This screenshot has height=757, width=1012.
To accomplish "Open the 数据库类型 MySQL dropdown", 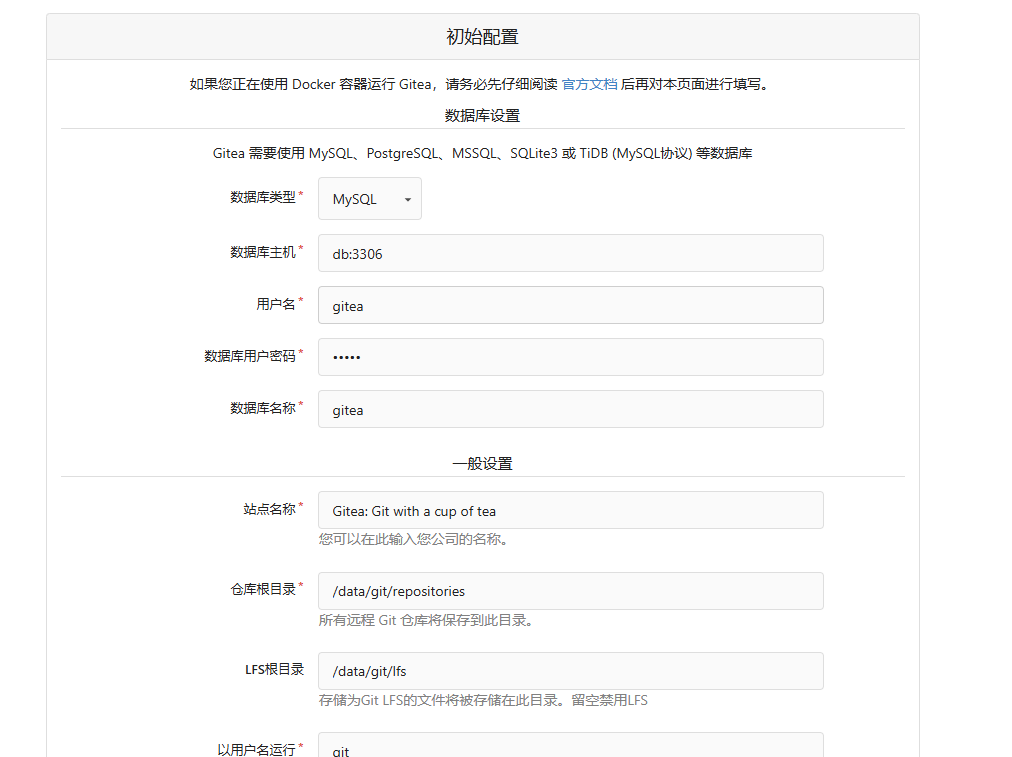I will pos(369,199).
